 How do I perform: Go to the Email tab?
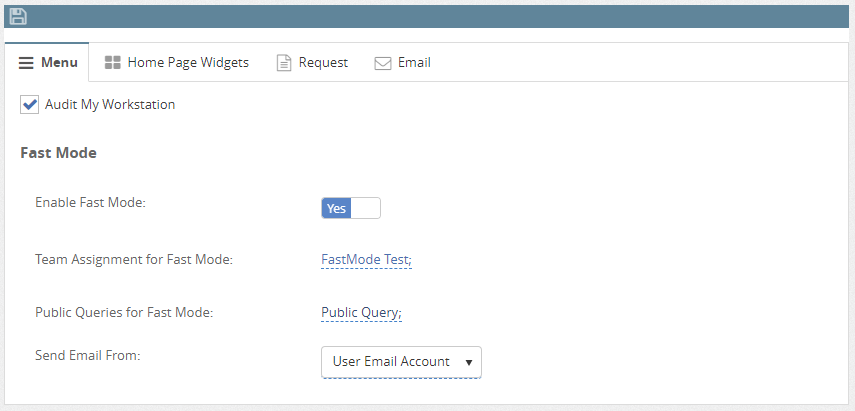[x=414, y=63]
